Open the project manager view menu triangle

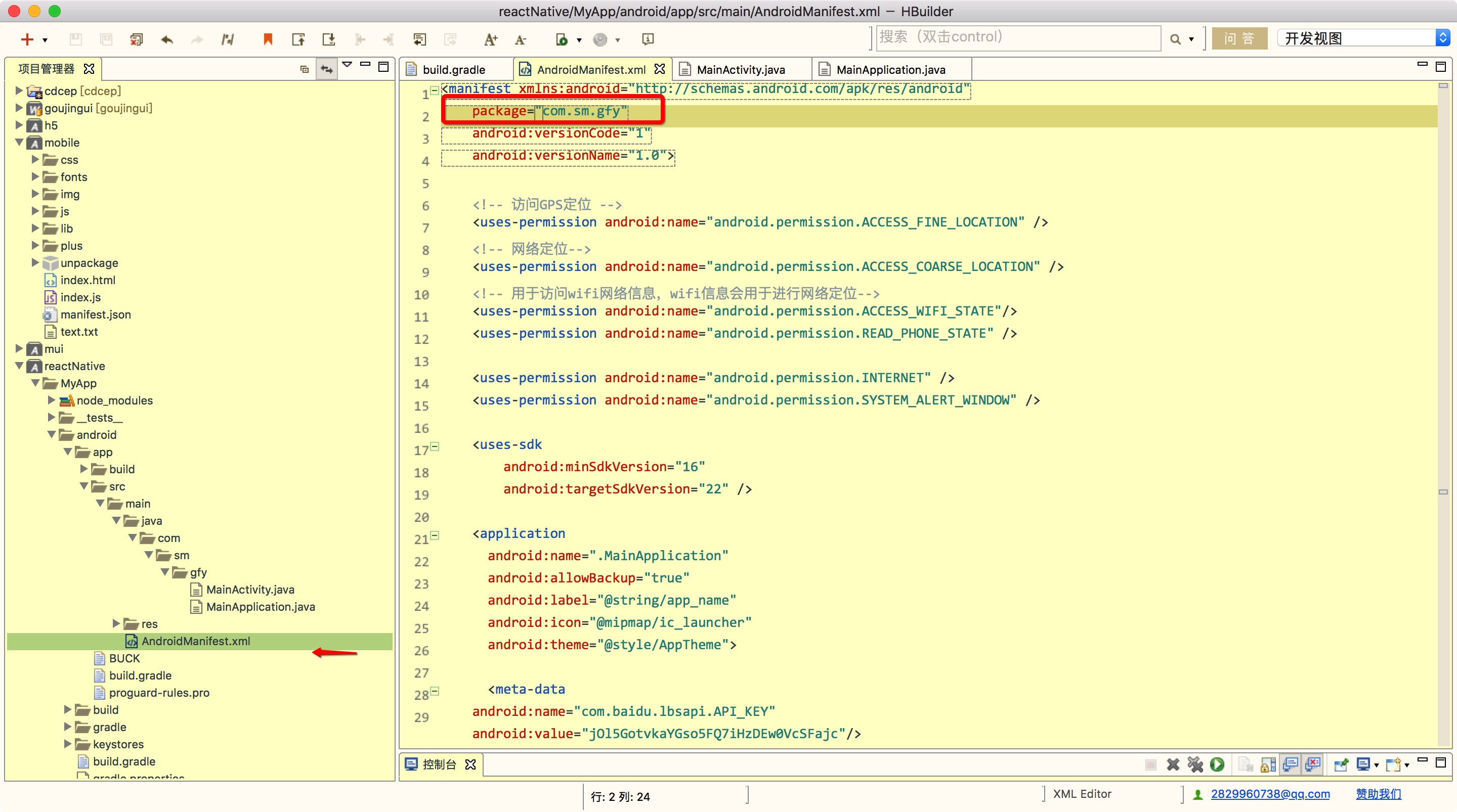pos(347,64)
